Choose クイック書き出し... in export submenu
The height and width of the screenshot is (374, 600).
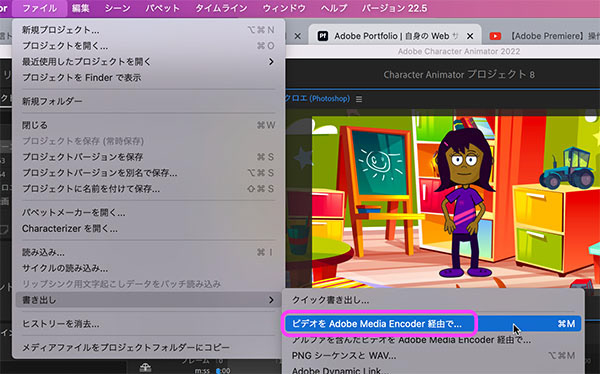click(x=433, y=301)
